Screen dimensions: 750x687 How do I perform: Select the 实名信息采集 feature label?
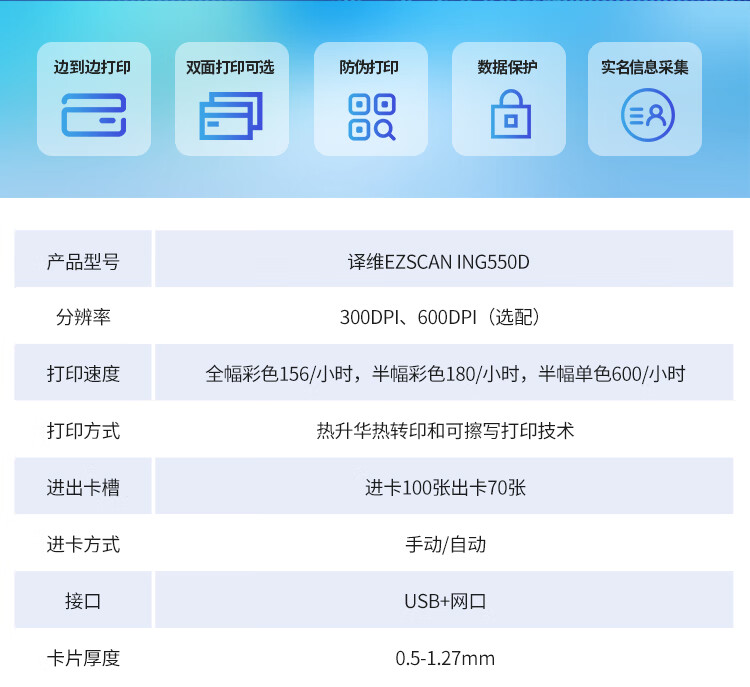point(645,67)
